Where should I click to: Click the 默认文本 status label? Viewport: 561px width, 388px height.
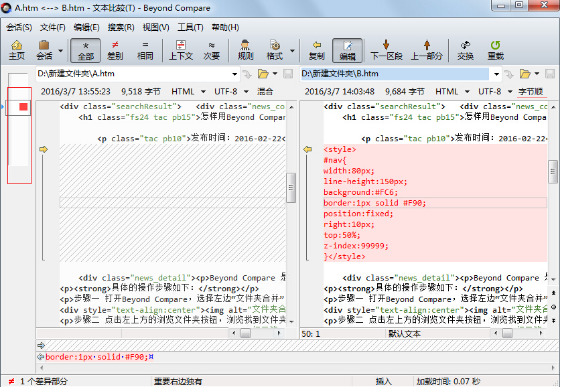[404, 334]
